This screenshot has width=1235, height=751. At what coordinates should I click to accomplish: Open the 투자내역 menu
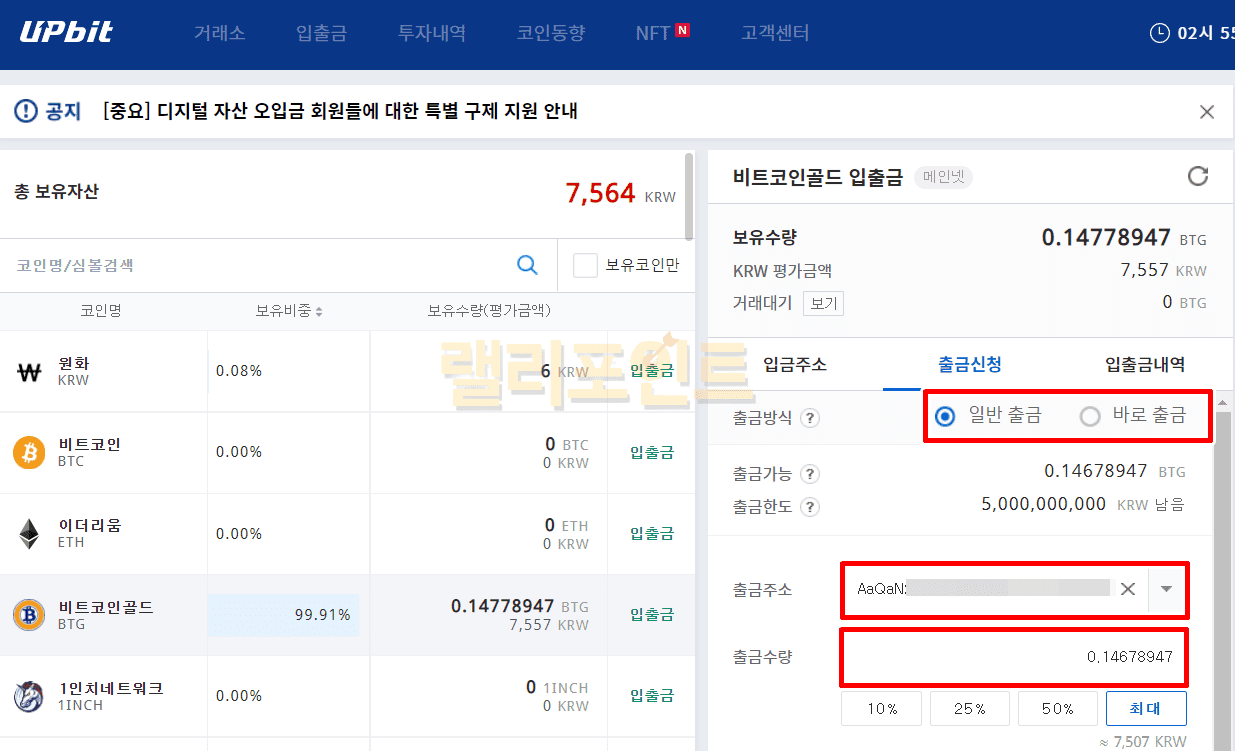click(431, 33)
